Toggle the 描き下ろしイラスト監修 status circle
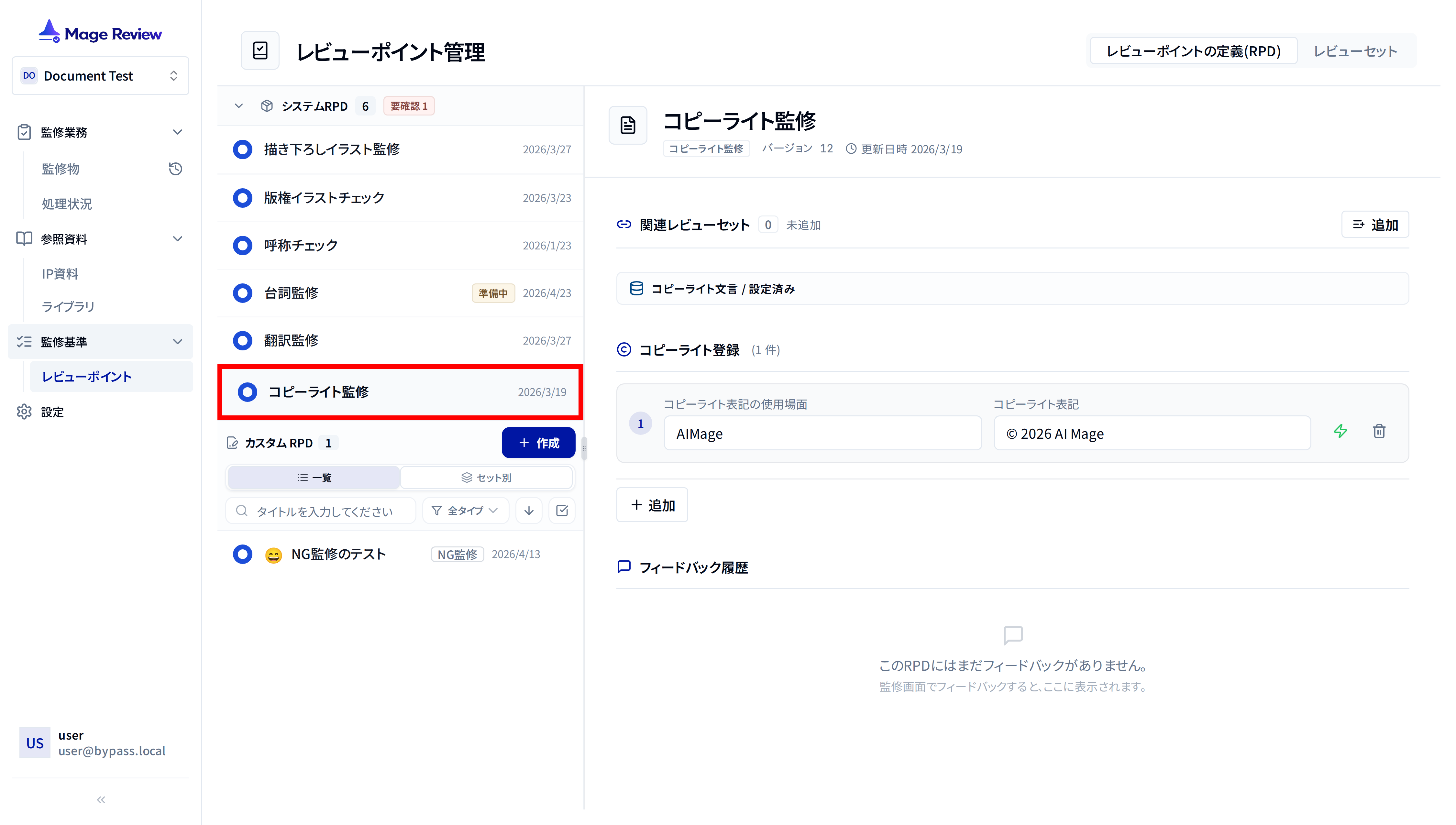1456x825 pixels. (242, 149)
